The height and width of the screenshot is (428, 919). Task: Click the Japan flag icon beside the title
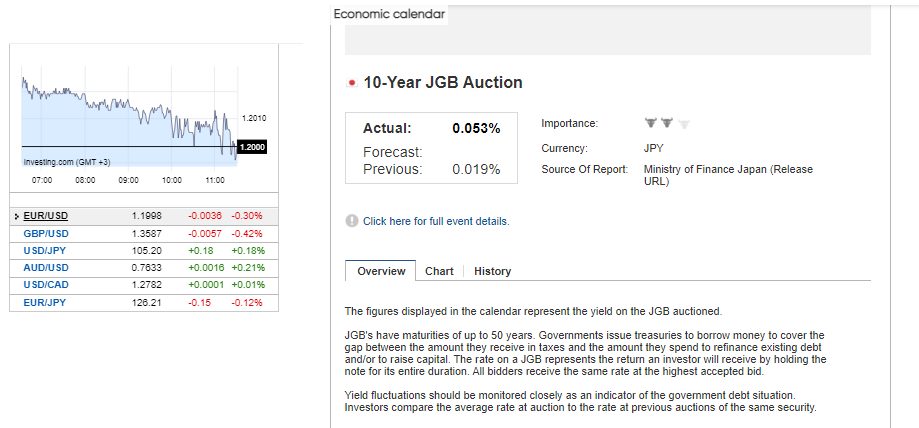coord(351,83)
